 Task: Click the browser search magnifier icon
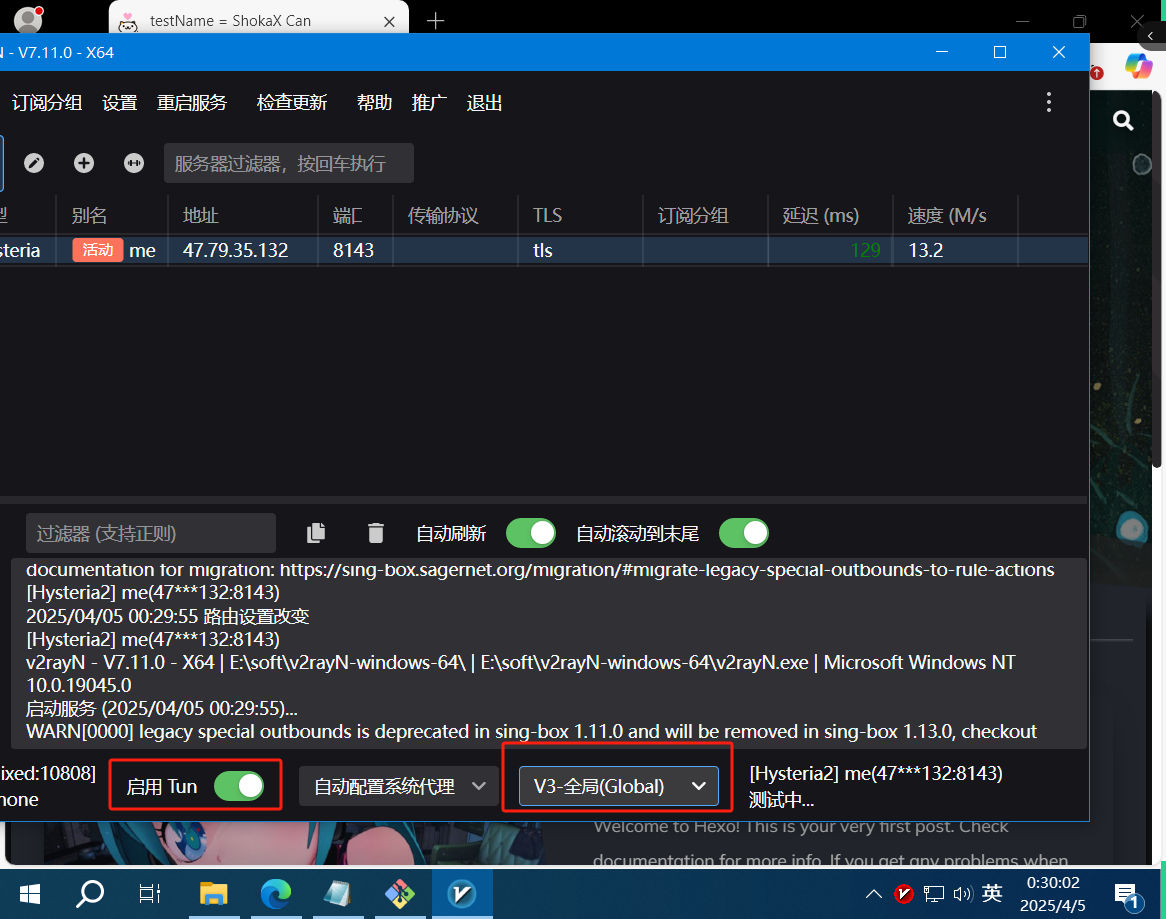[1123, 120]
